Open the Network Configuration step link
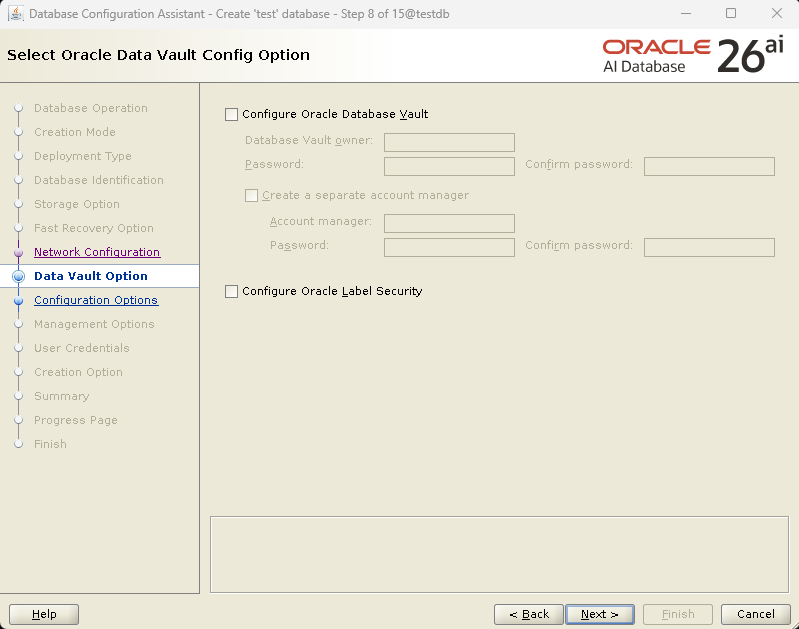This screenshot has height=629, width=799. pyautogui.click(x=97, y=252)
